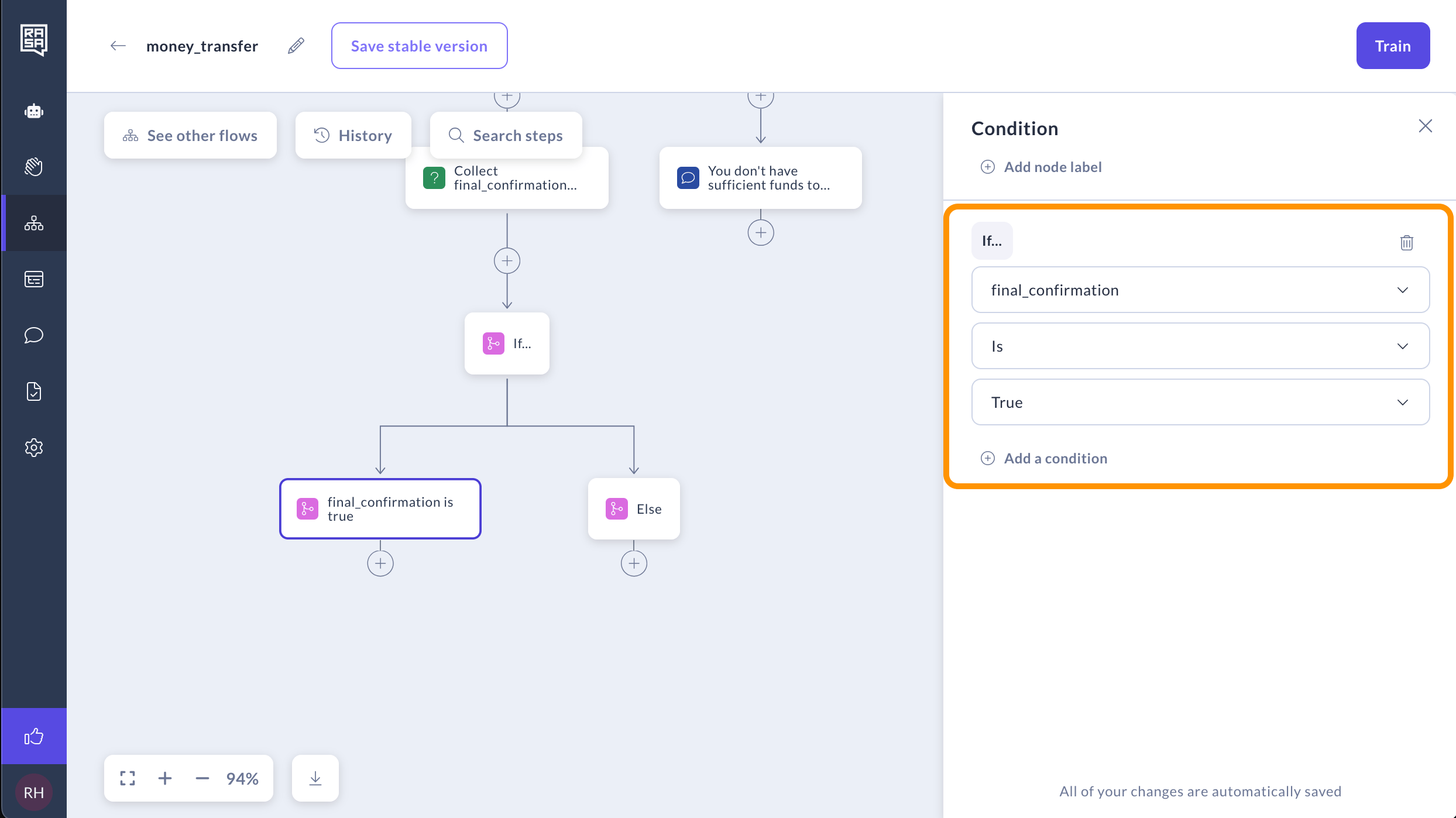Viewport: 1456px width, 818px height.
Task: Zoom in with the plus icon
Action: 165,778
